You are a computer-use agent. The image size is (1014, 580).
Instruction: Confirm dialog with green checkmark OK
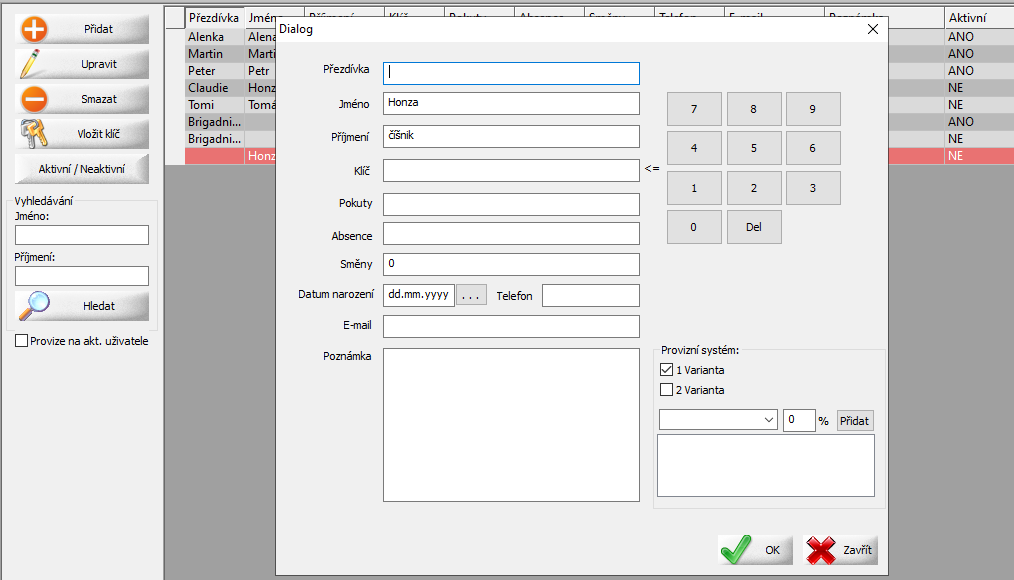(x=737, y=549)
